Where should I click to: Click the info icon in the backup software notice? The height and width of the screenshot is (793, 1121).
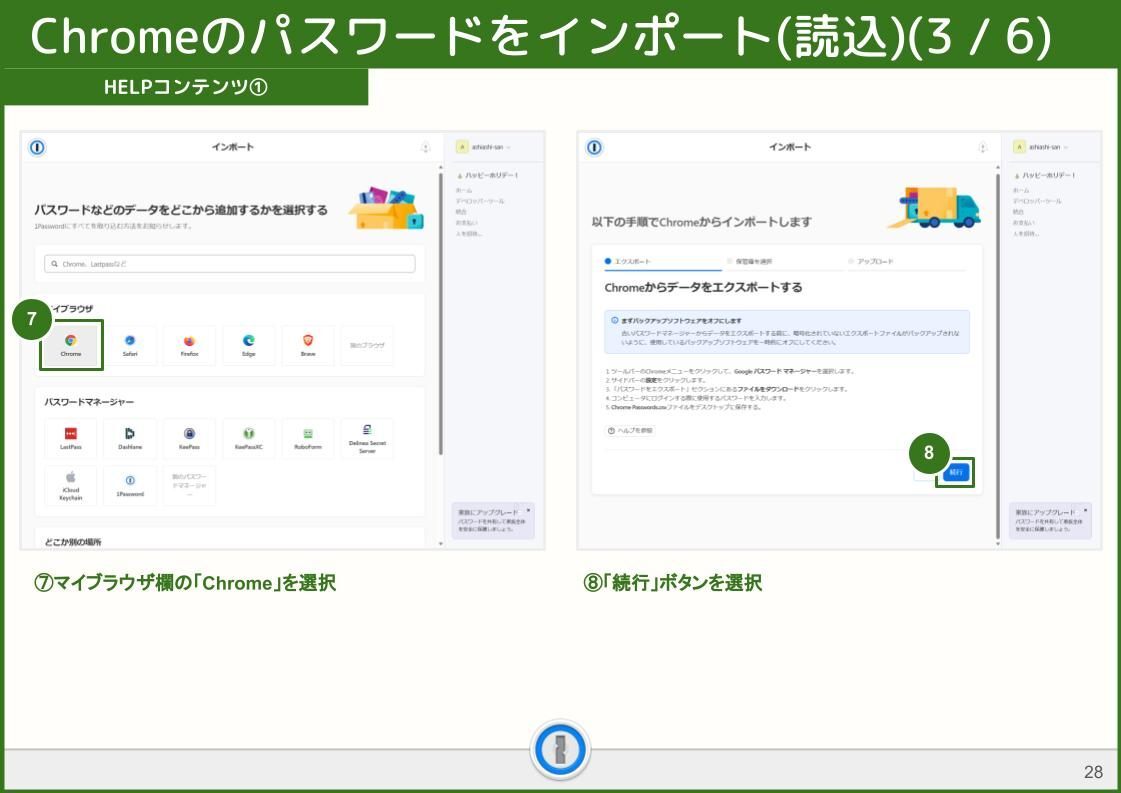click(615, 320)
